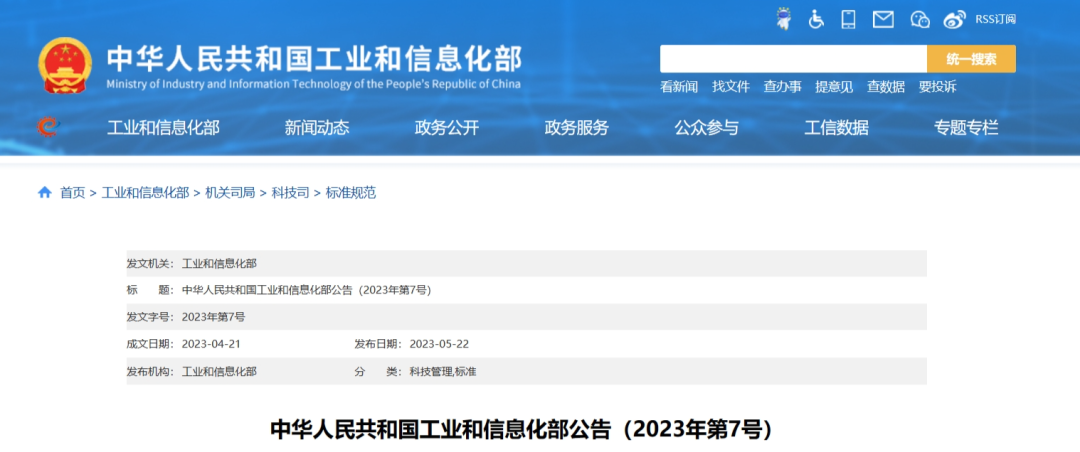Open the email envelope icon

[x=883, y=19]
